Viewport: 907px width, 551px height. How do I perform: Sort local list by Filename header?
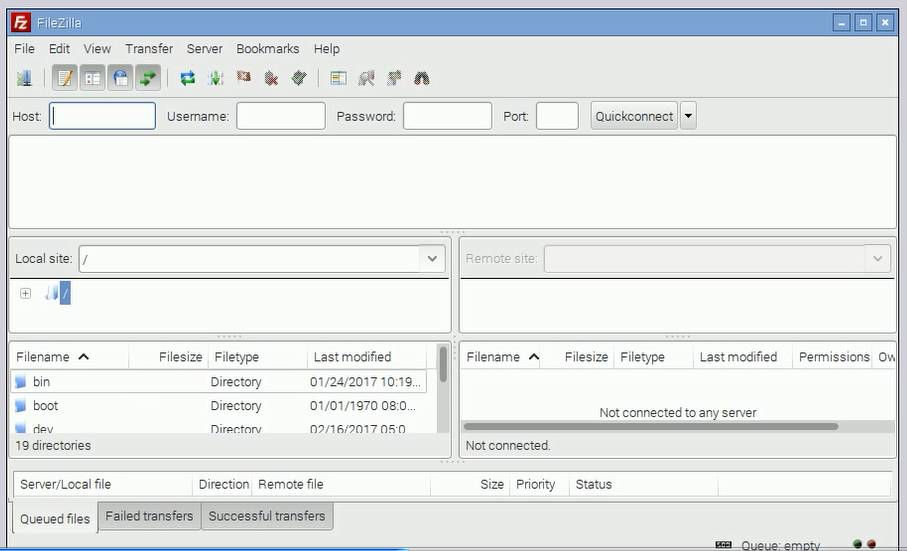(x=69, y=357)
